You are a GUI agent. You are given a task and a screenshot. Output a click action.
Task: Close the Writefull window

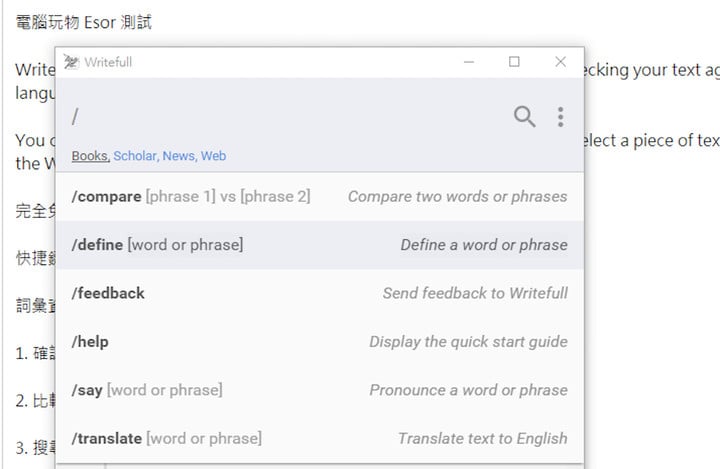(x=560, y=62)
